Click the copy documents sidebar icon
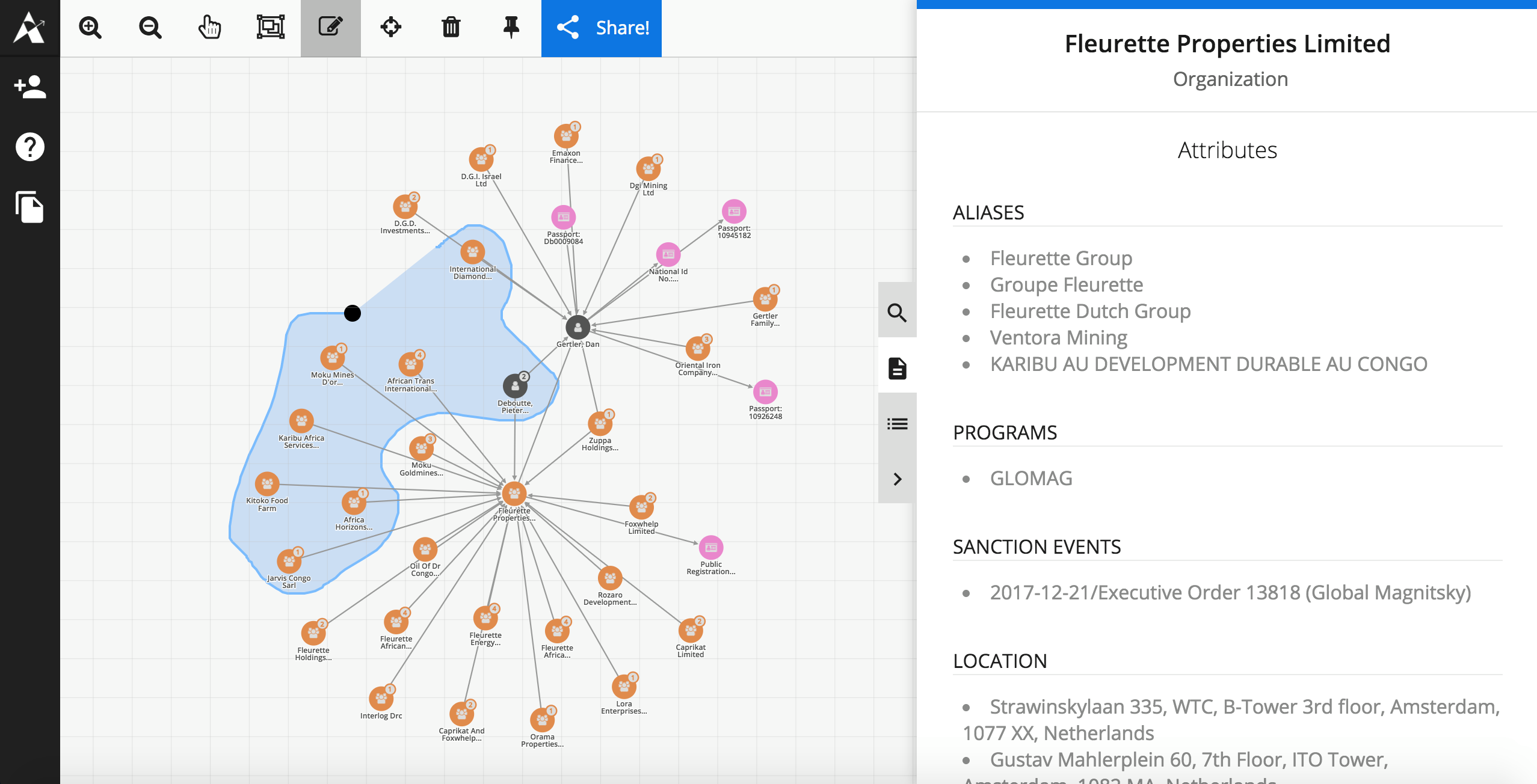1537x784 pixels. coord(29,207)
